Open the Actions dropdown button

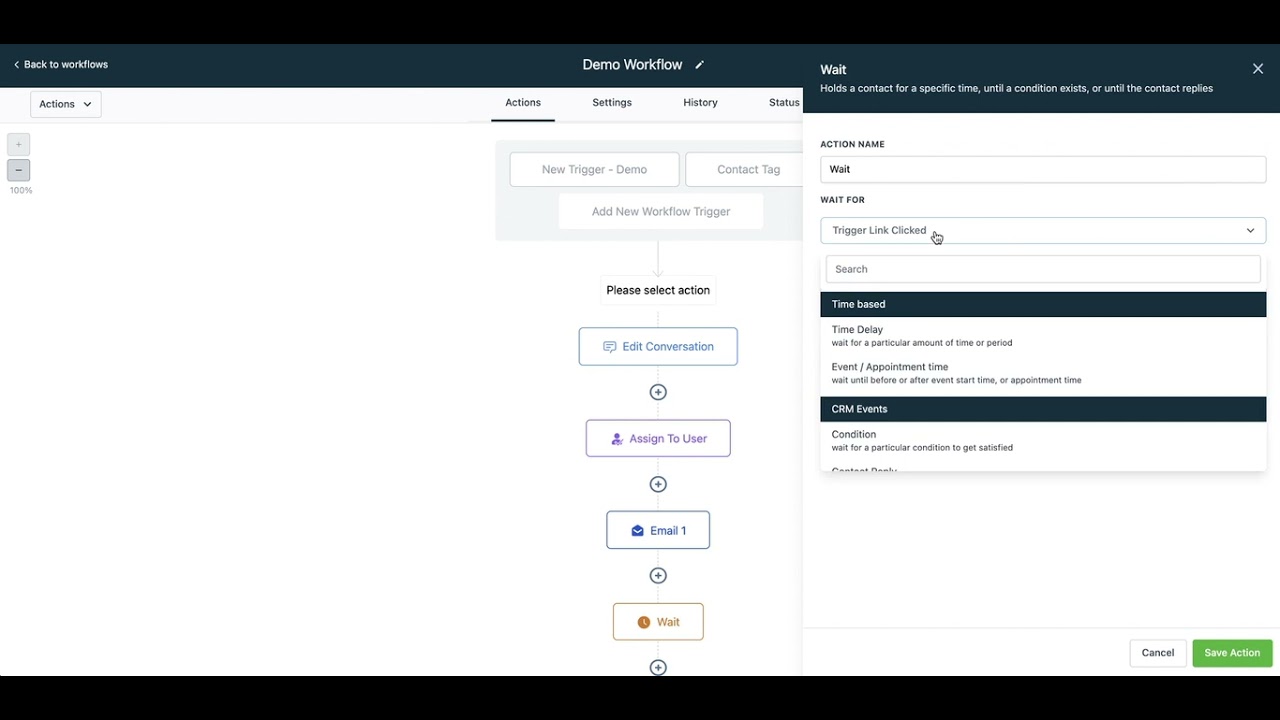(x=66, y=104)
